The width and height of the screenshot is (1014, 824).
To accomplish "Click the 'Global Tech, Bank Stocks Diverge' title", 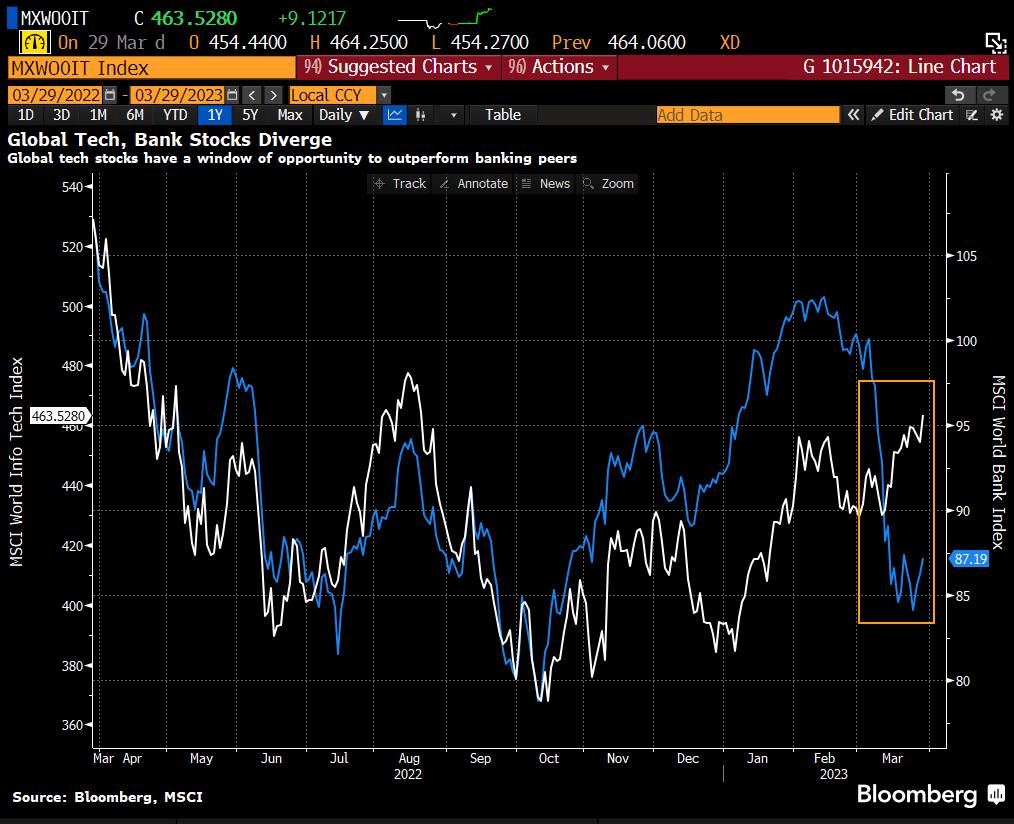I will click(169, 140).
